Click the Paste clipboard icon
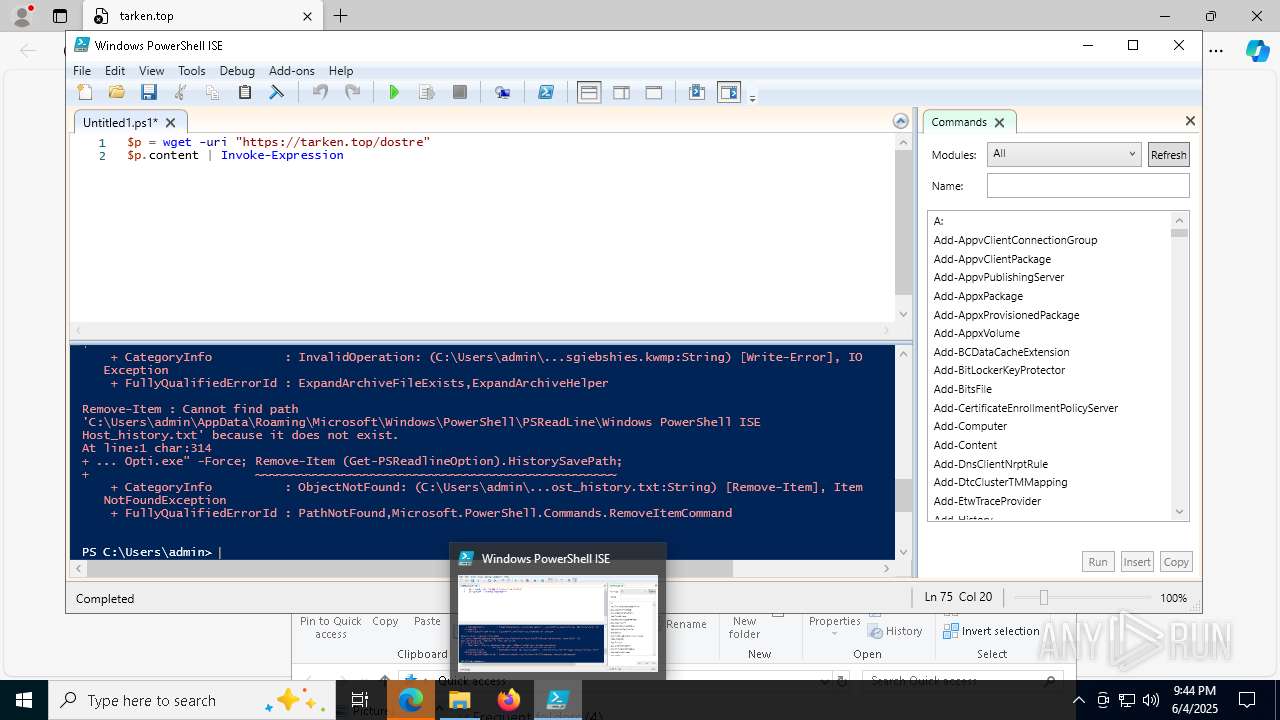Image resolution: width=1280 pixels, height=720 pixels. (x=244, y=92)
